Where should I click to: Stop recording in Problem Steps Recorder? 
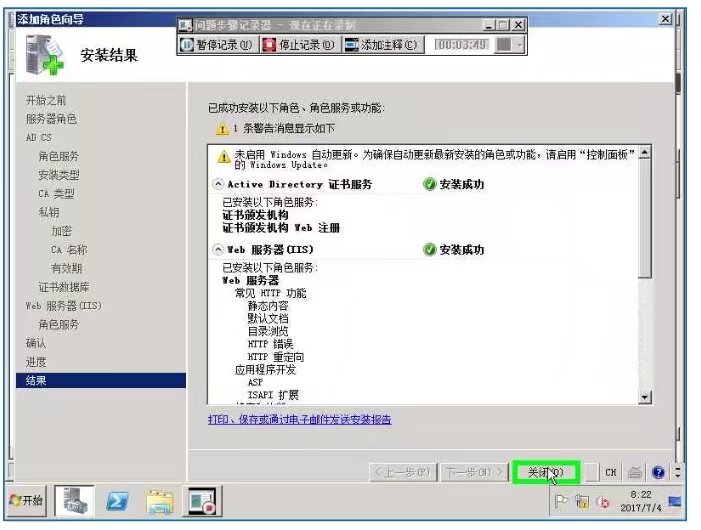(x=300, y=45)
